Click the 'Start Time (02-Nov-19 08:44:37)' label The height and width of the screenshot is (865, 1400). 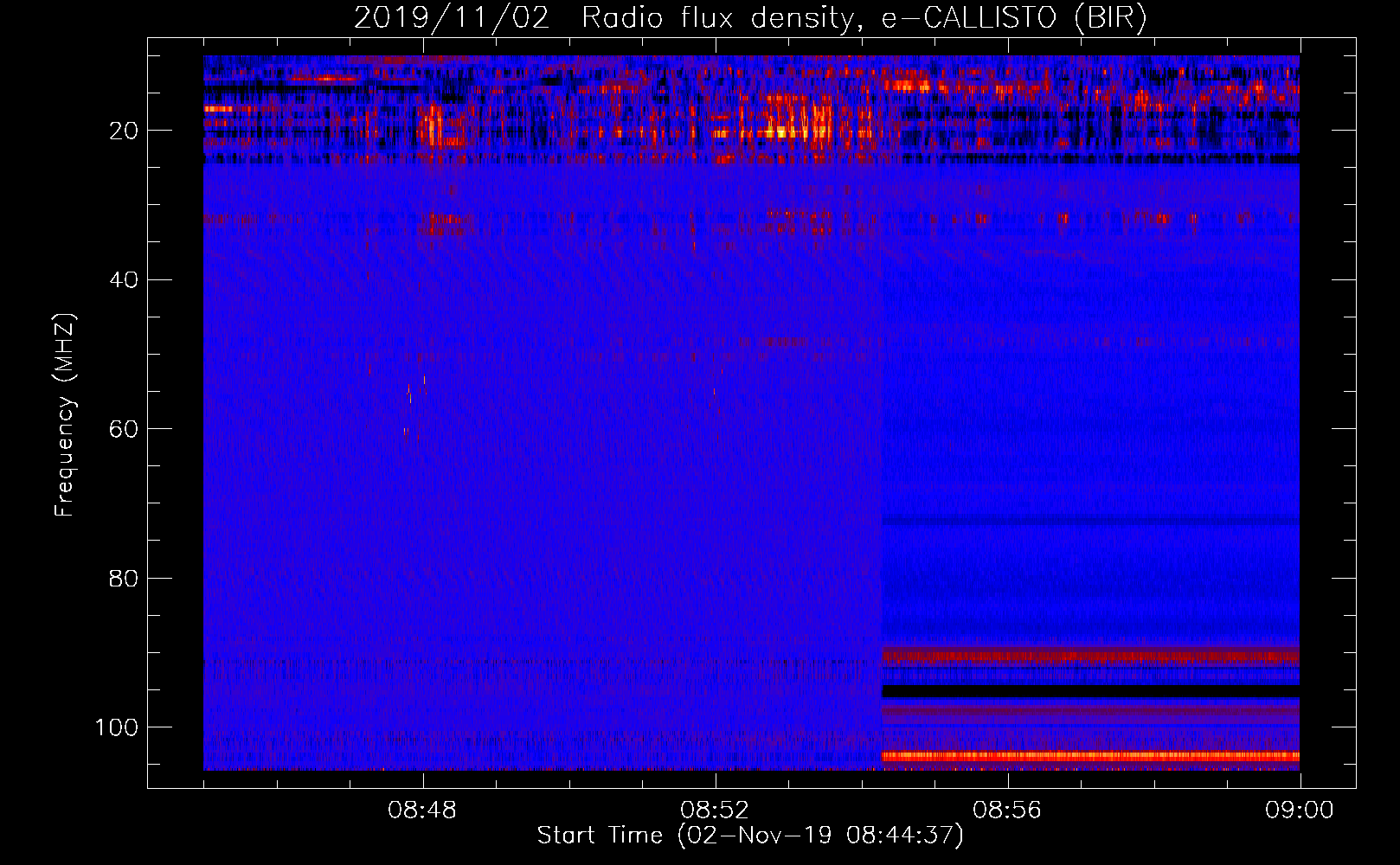[750, 836]
